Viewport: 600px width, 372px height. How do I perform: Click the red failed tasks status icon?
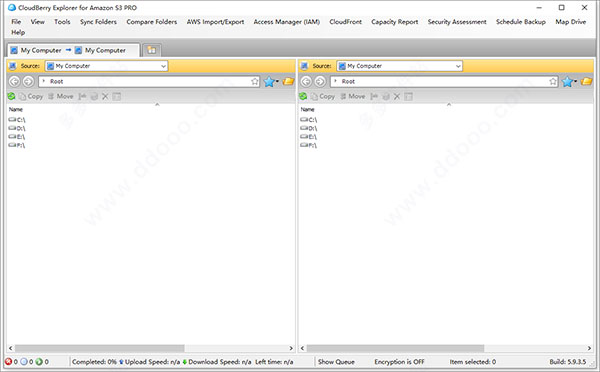point(8,361)
